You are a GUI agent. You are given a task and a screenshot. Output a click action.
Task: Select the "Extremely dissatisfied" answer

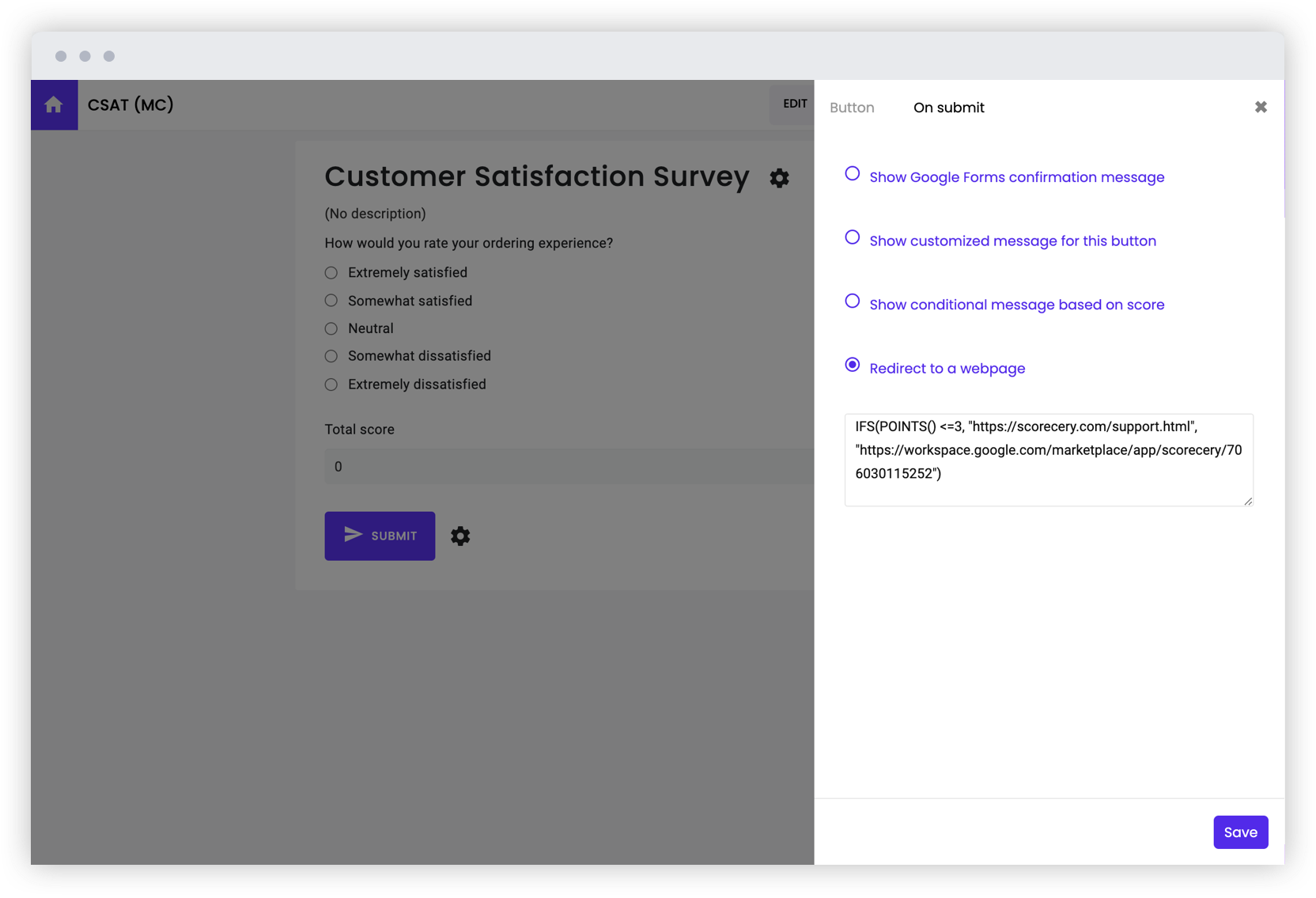[x=331, y=385]
